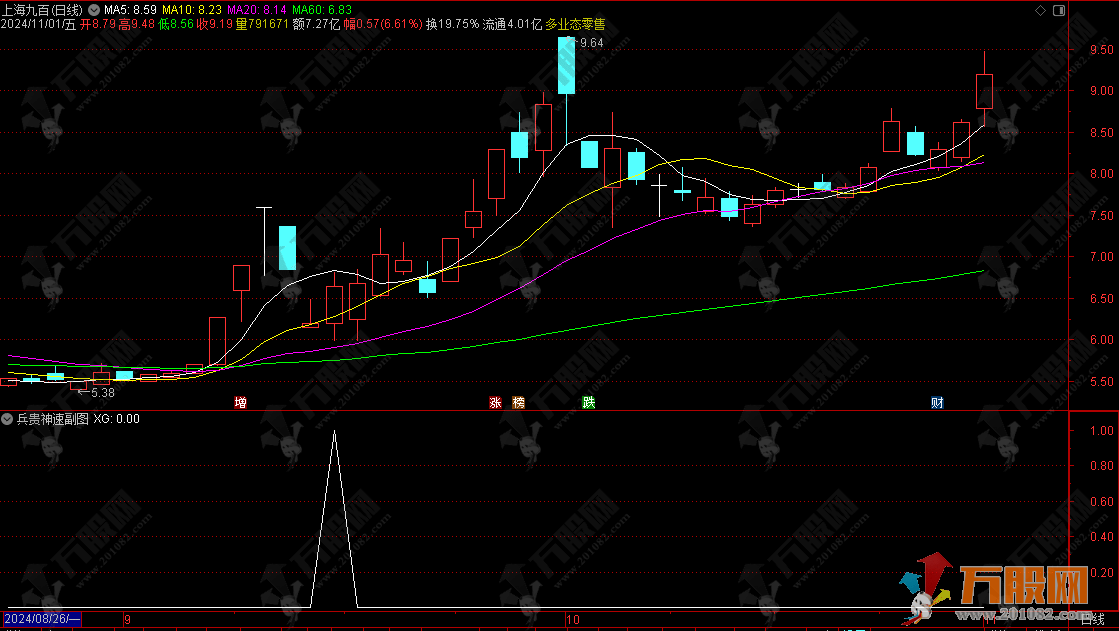Image resolution: width=1119 pixels, height=631 pixels.
Task: Click the 7.50 price axis label
Action: pyautogui.click(x=1102, y=216)
